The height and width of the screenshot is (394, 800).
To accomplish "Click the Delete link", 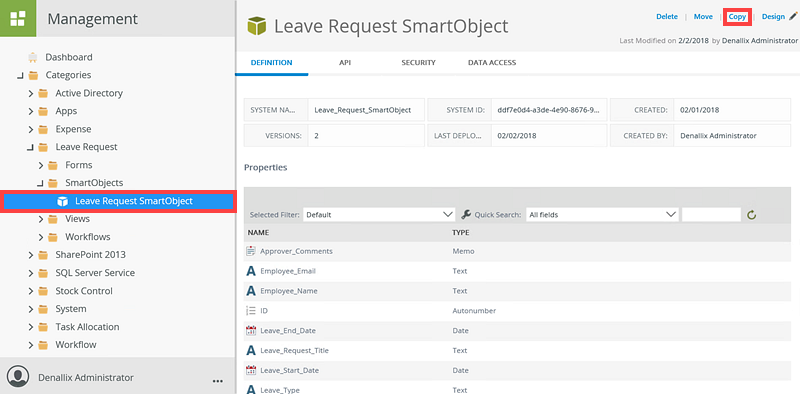I will tap(667, 17).
